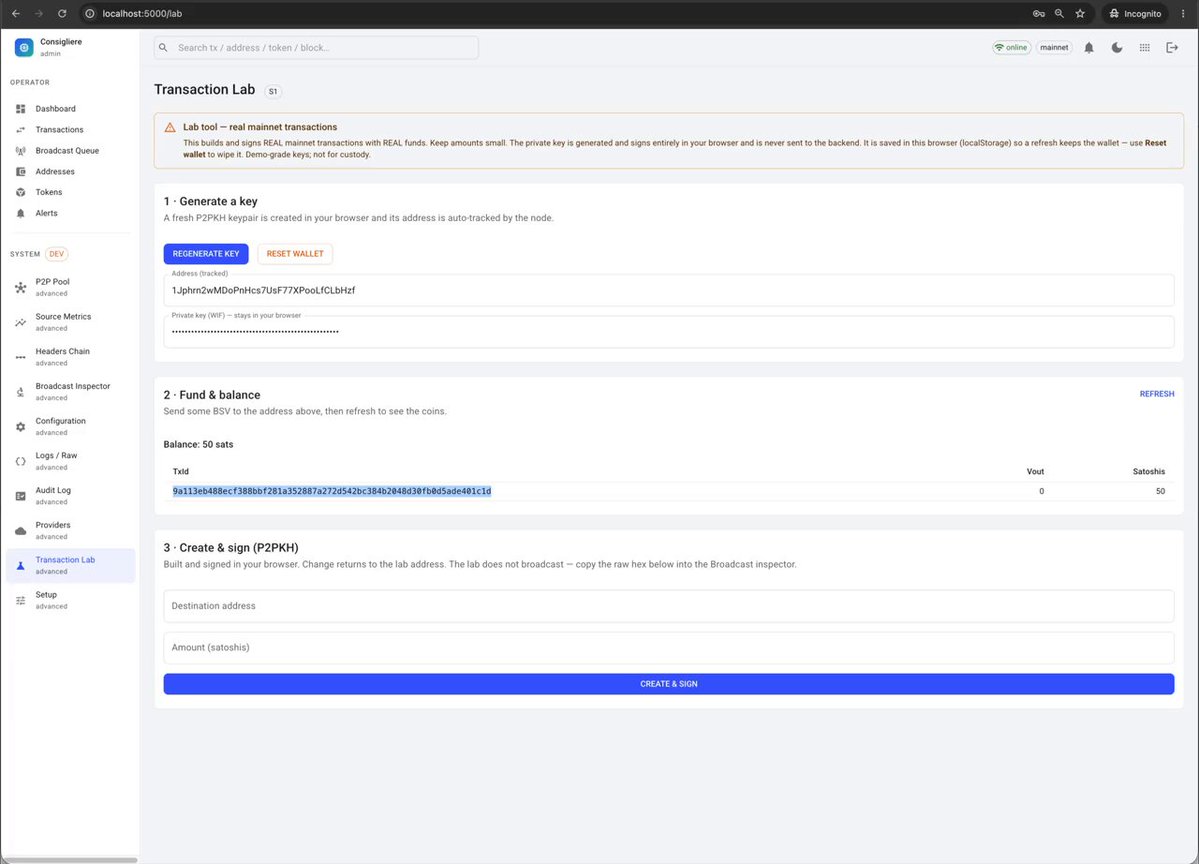Click REFRESH in Fund & balance
This screenshot has height=864, width=1199.
(x=1156, y=394)
